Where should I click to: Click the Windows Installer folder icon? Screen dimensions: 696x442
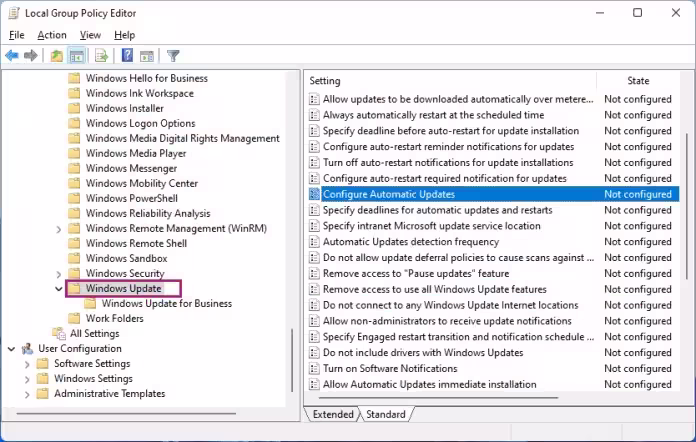(x=74, y=108)
